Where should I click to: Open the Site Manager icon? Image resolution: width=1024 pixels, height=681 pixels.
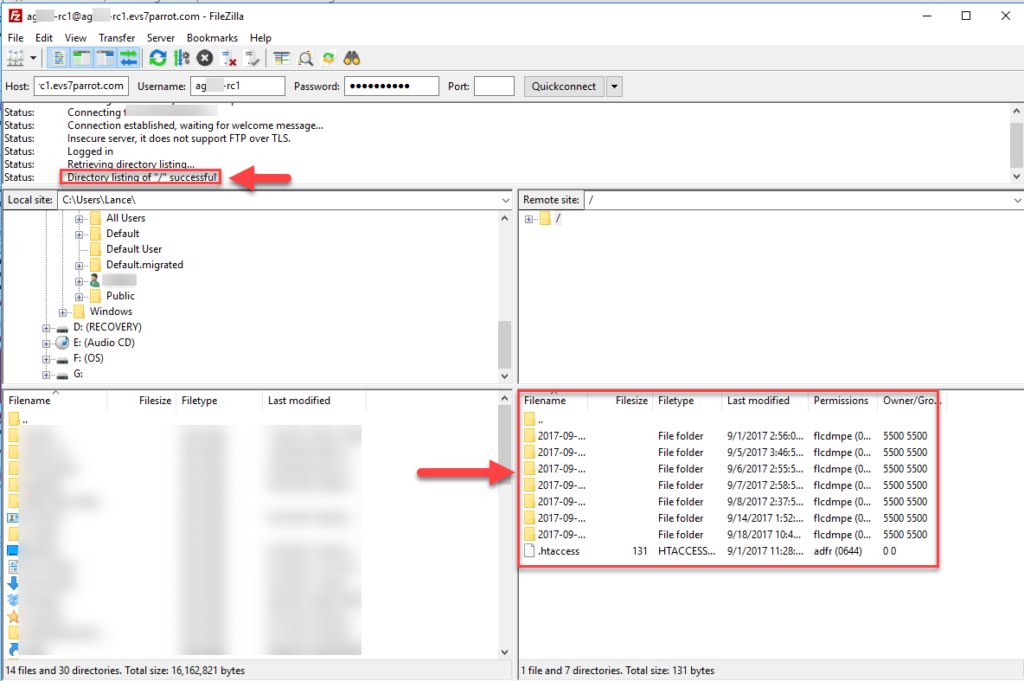[x=16, y=59]
